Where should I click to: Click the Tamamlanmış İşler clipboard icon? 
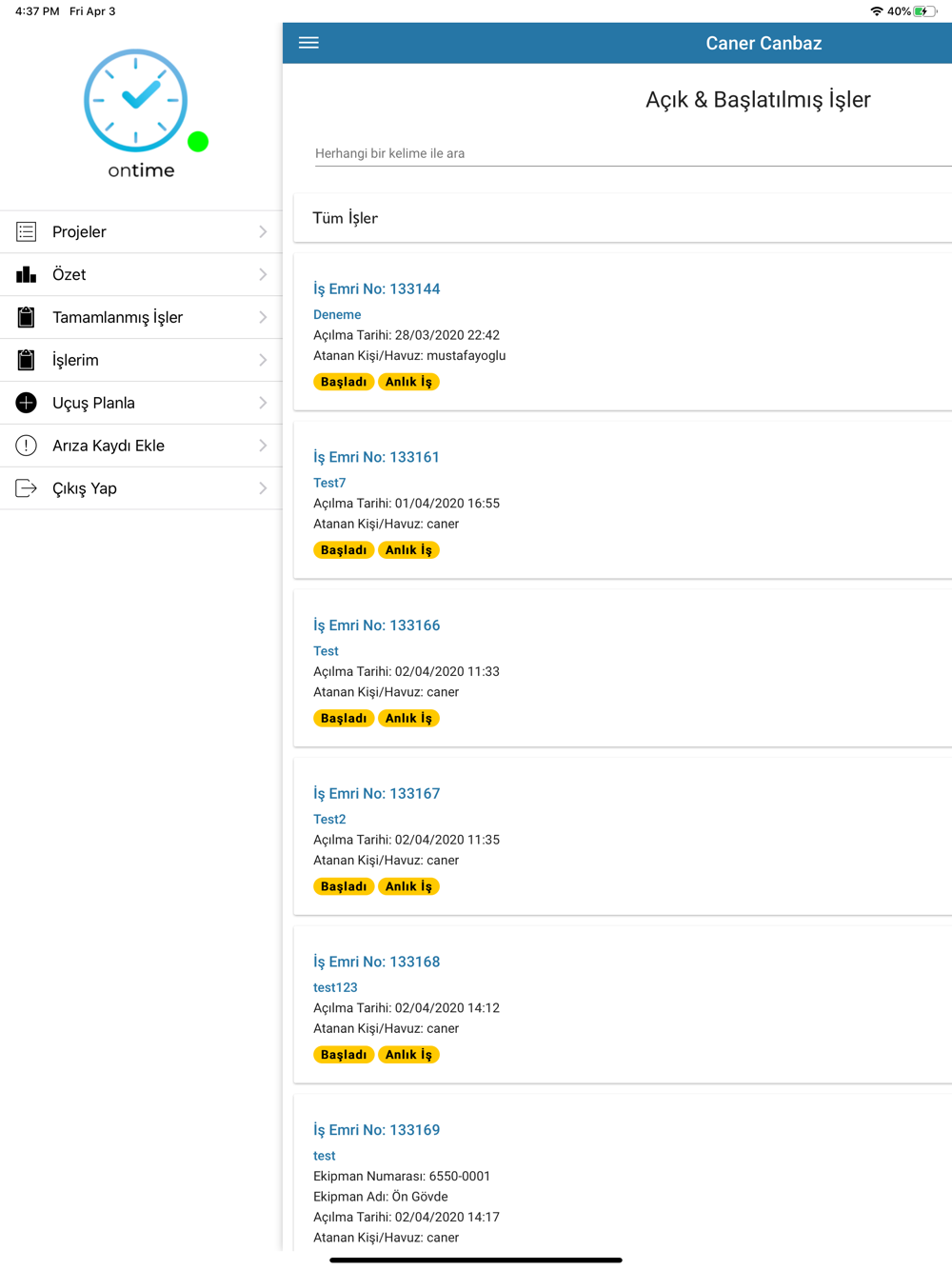point(27,317)
